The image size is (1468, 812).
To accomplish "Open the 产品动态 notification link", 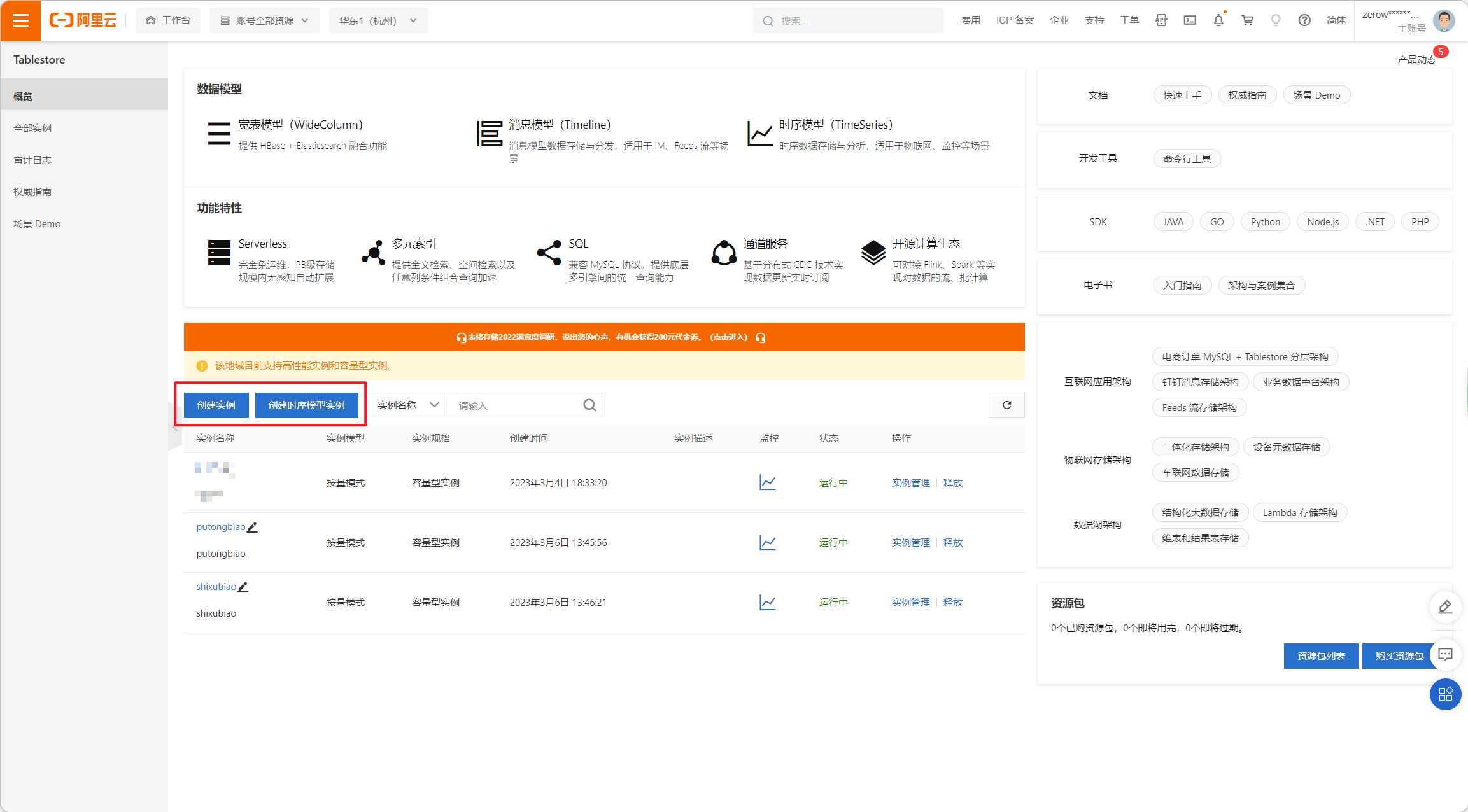I will click(x=1416, y=59).
